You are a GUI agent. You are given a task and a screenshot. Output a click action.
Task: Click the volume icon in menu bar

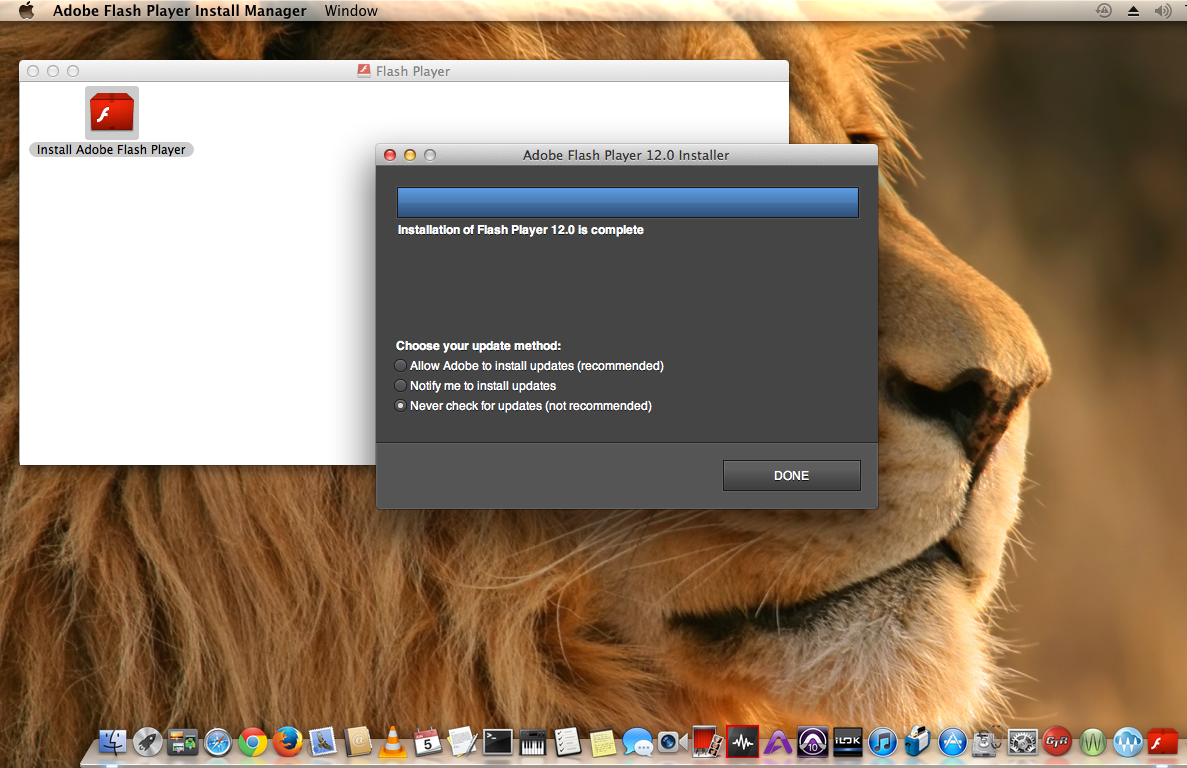[1162, 11]
